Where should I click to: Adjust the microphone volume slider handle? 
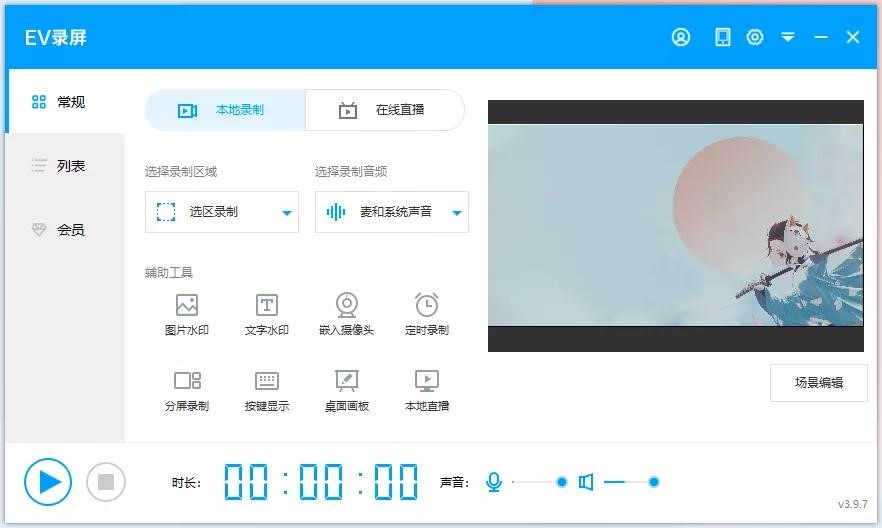561,482
